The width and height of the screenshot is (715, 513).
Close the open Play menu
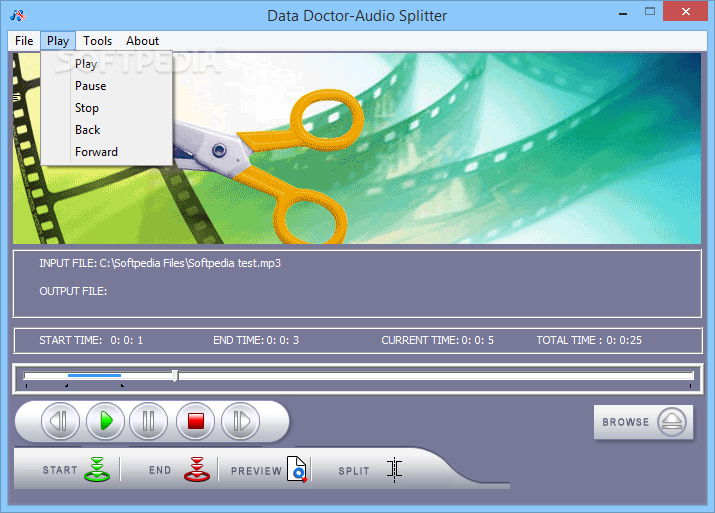coord(58,41)
